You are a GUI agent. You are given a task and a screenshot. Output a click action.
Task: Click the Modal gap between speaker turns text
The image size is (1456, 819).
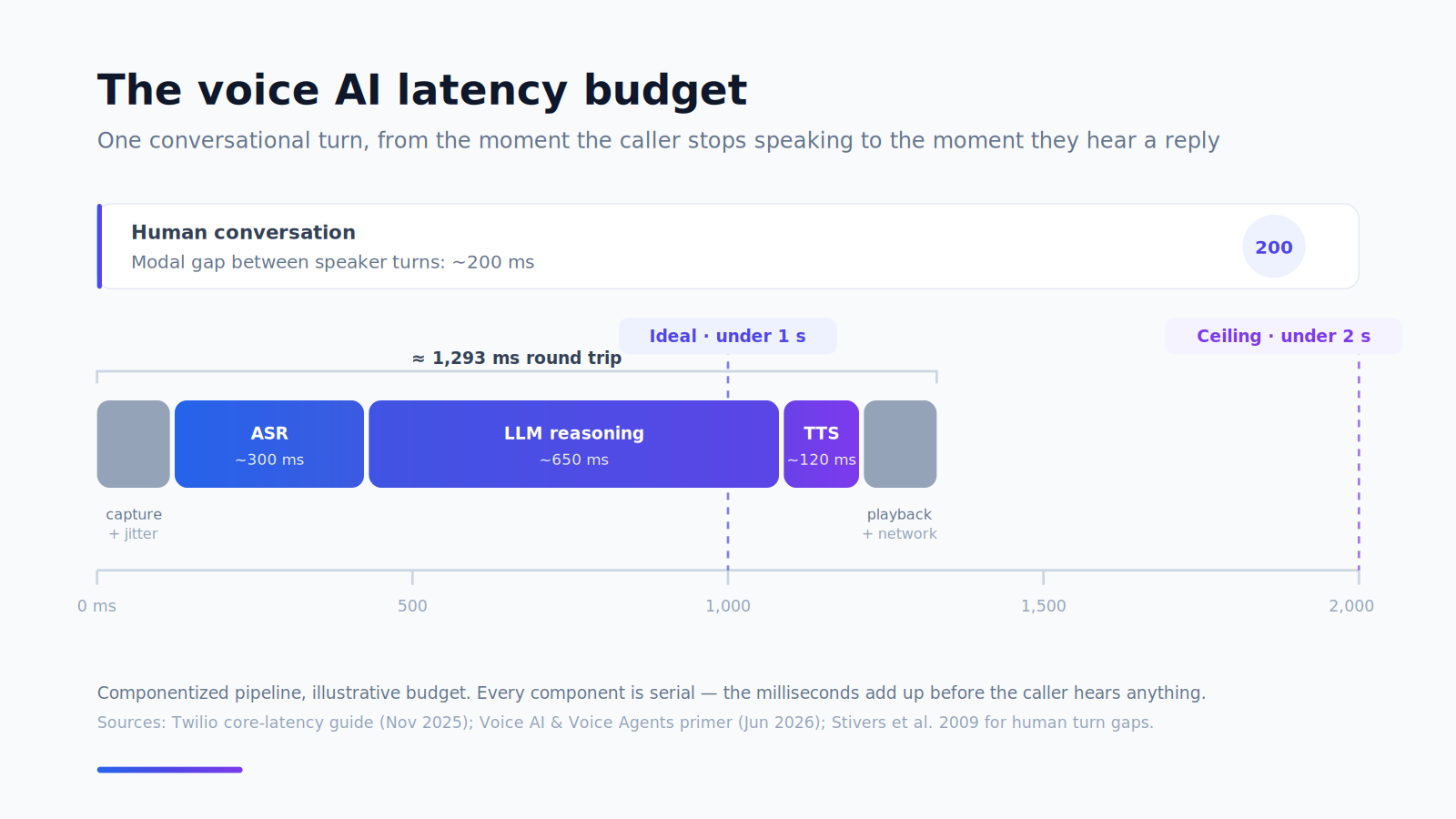pyautogui.click(x=333, y=262)
